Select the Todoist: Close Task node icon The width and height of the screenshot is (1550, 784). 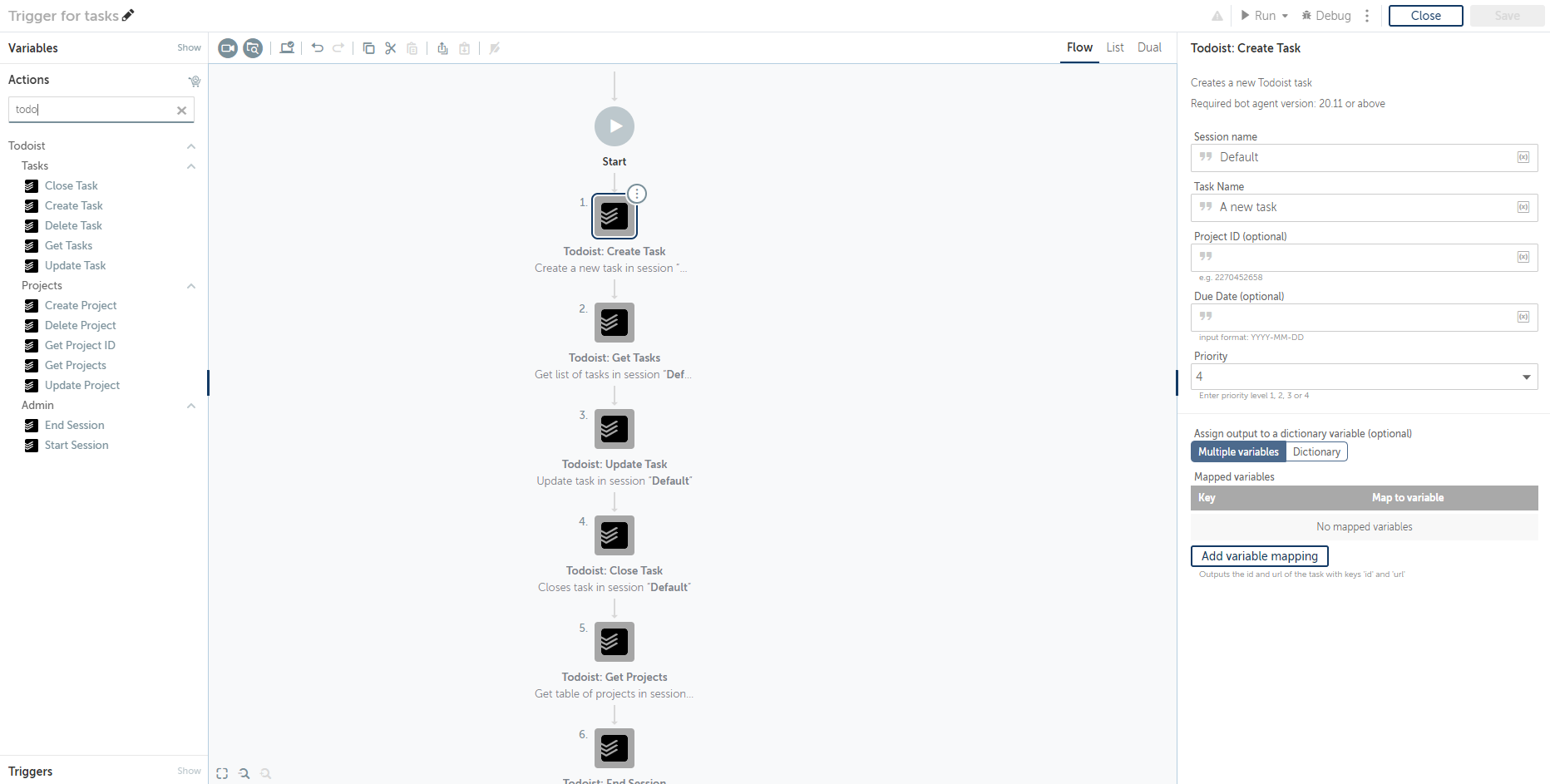point(615,535)
